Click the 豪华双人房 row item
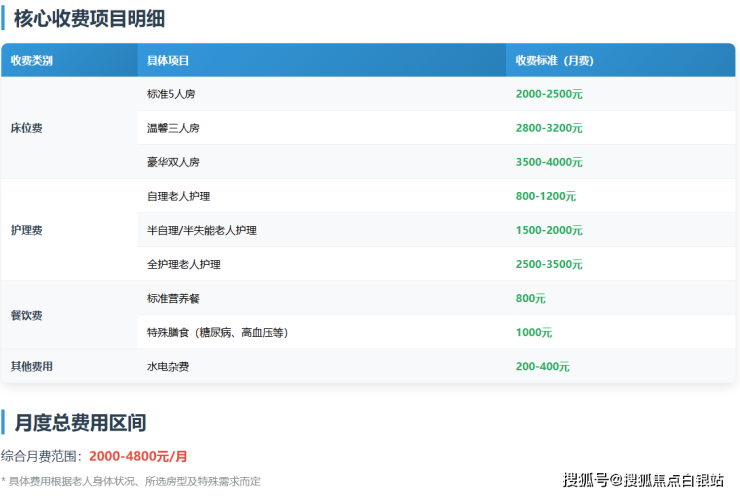This screenshot has width=740, height=496. [x=173, y=162]
